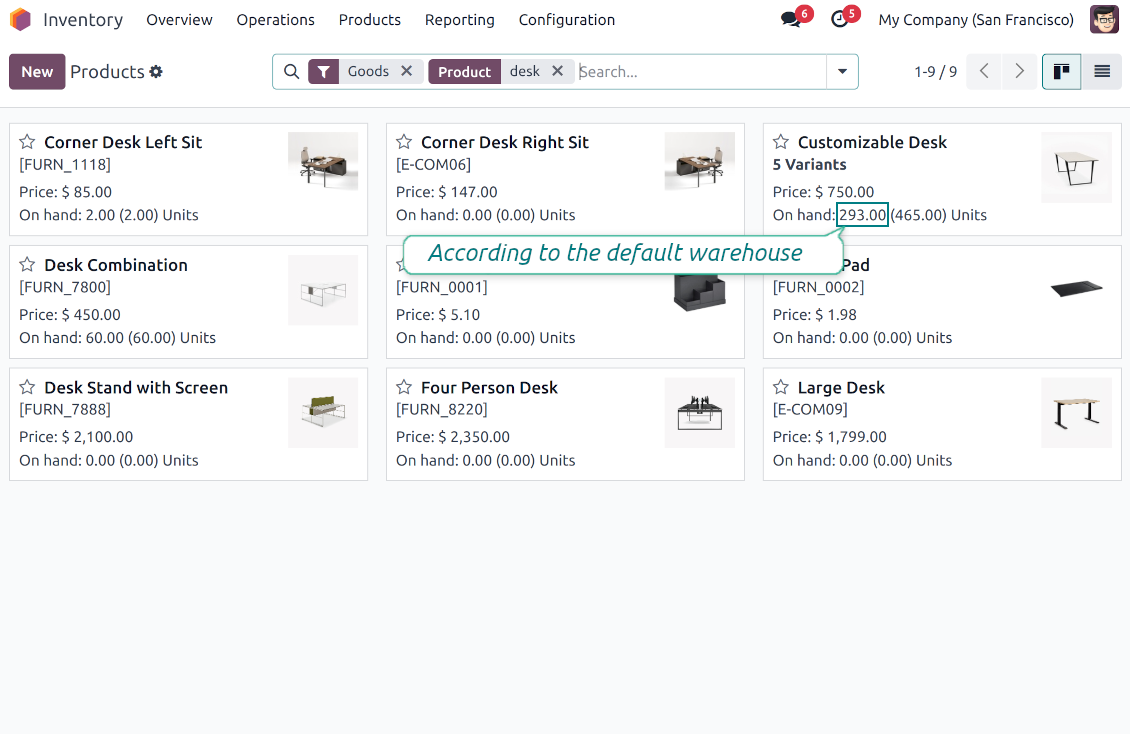Expand the search options dropdown arrow
The height and width of the screenshot is (734, 1130).
[842, 72]
